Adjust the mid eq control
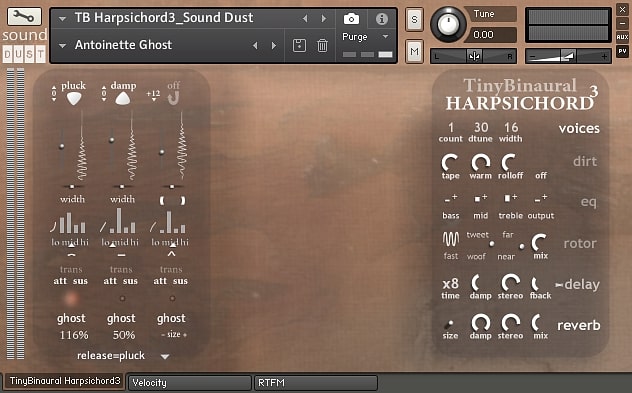The width and height of the screenshot is (632, 393). pyautogui.click(x=480, y=198)
